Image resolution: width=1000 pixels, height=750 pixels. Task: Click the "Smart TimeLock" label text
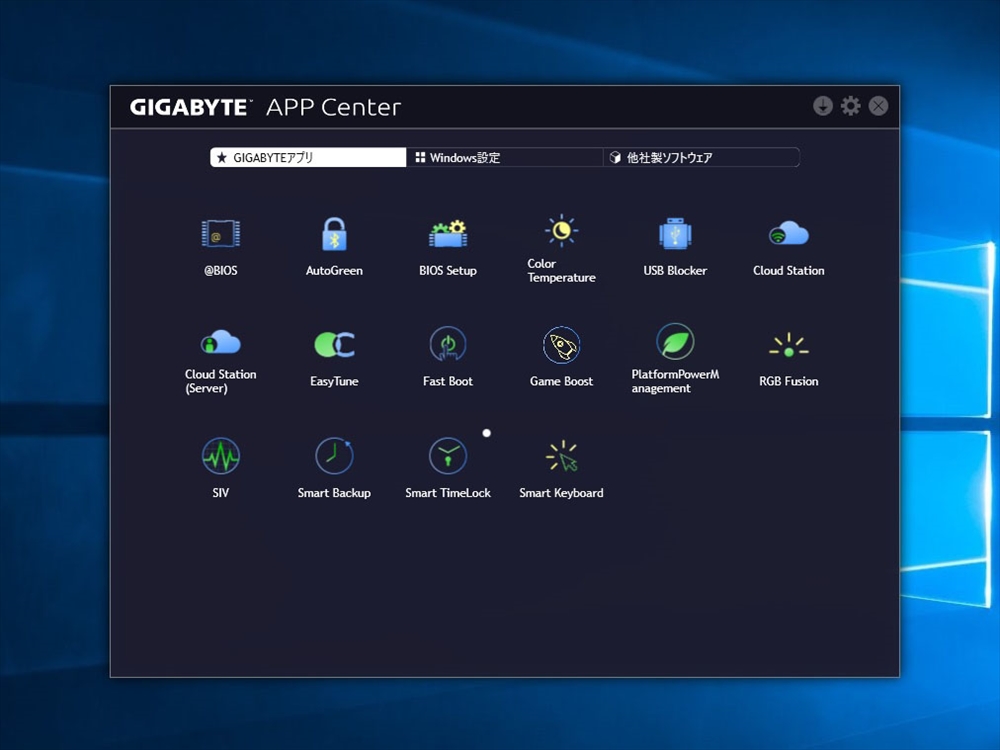point(448,493)
